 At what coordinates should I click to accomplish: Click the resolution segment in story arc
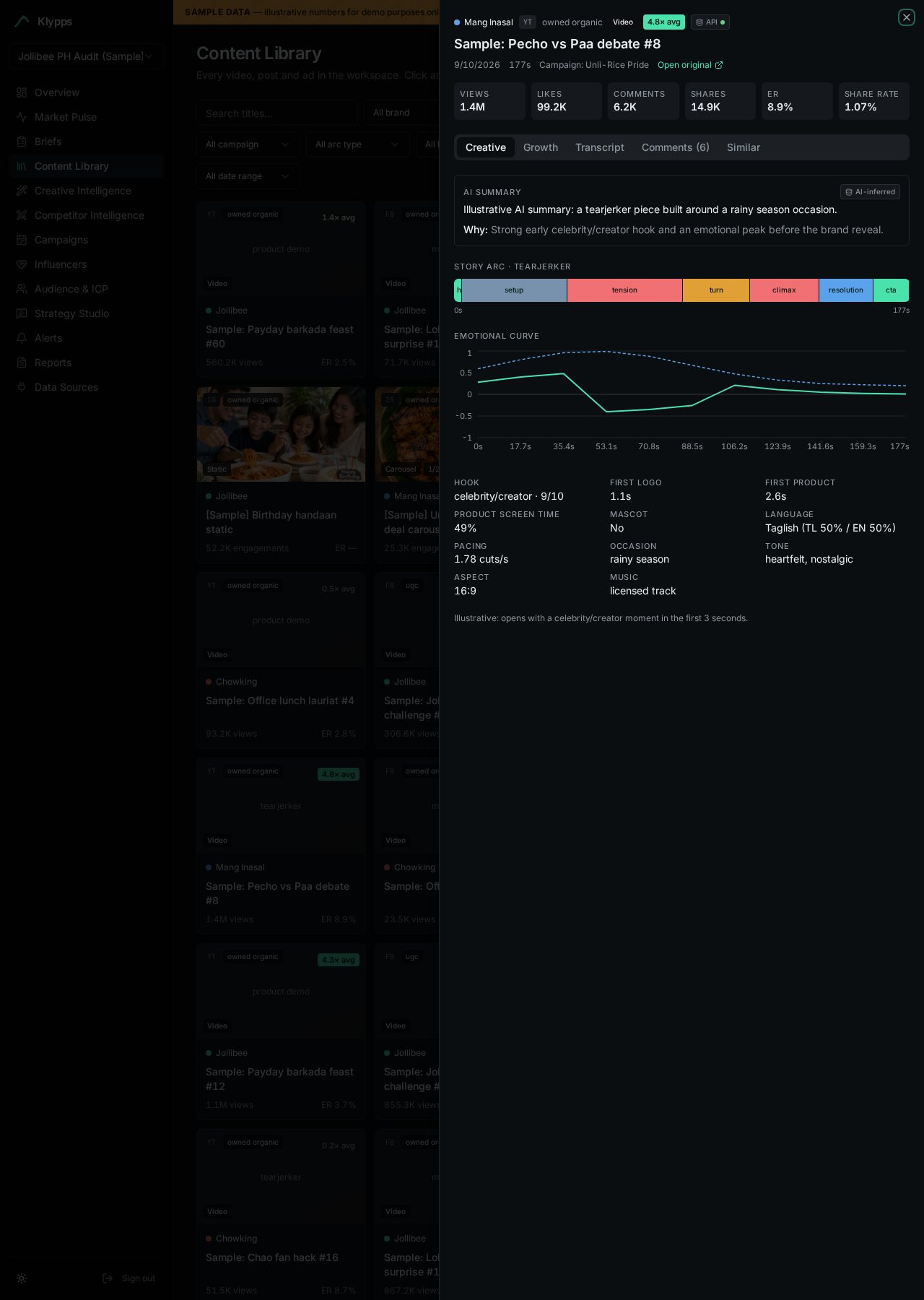coord(846,290)
